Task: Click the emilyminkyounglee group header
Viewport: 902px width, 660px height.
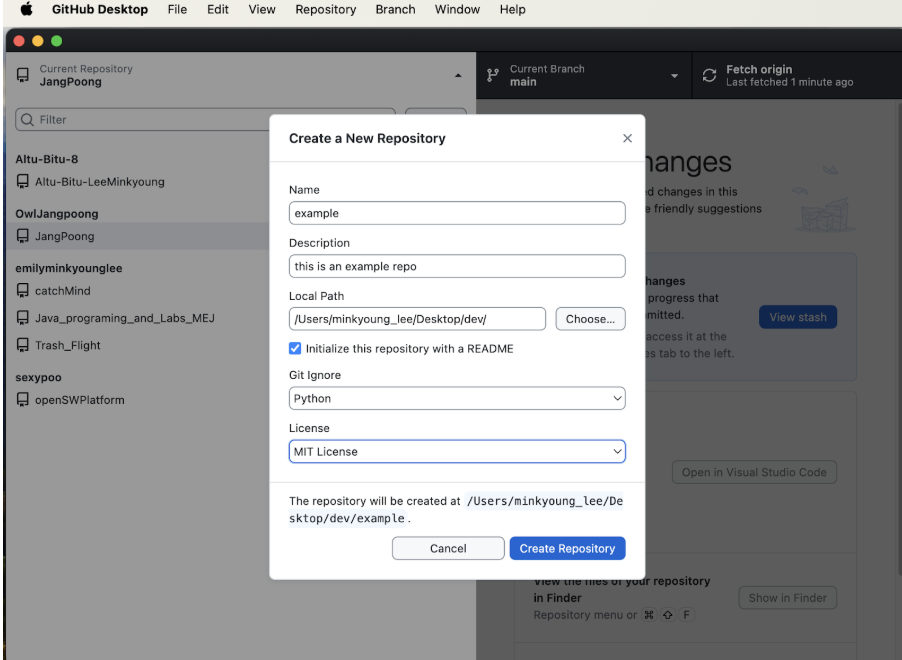Action: (x=68, y=268)
